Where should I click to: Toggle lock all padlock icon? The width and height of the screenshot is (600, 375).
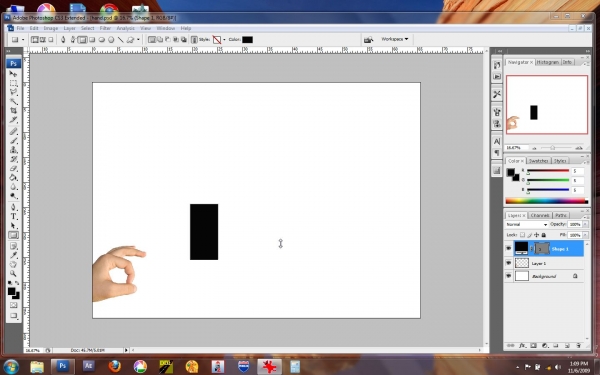[x=543, y=235]
